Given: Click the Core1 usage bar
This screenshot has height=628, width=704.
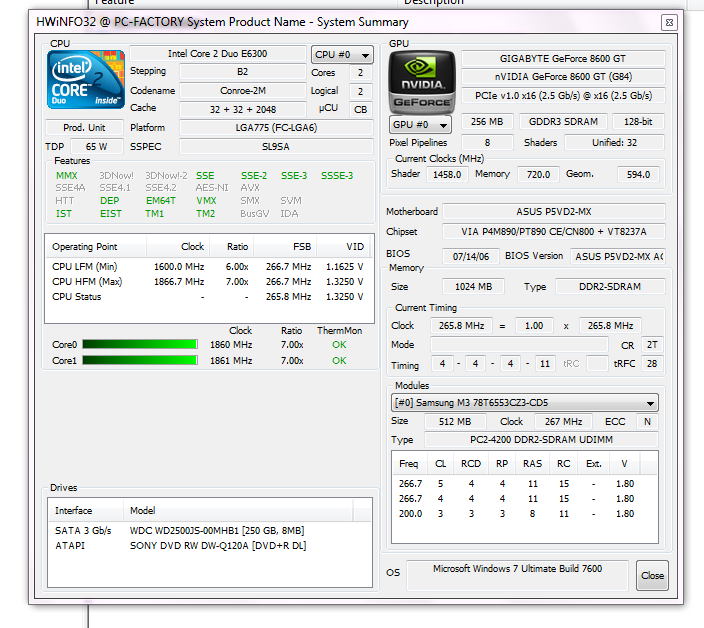Looking at the screenshot, I should (140, 360).
